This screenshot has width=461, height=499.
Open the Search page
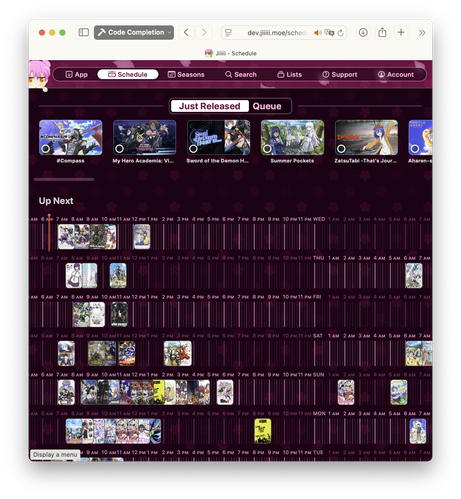(x=241, y=74)
